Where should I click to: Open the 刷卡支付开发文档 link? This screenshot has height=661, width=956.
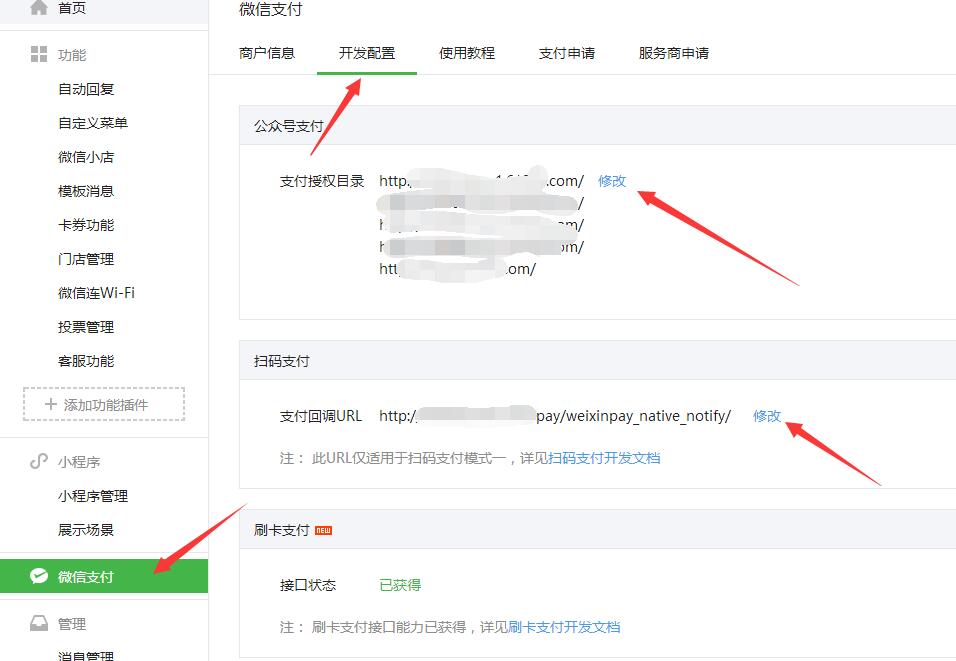[x=564, y=627]
